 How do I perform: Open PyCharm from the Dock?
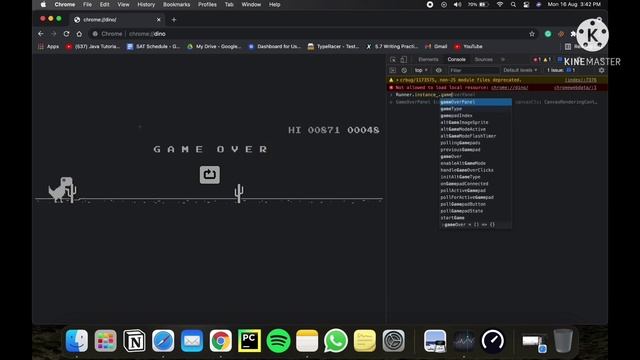[249, 340]
